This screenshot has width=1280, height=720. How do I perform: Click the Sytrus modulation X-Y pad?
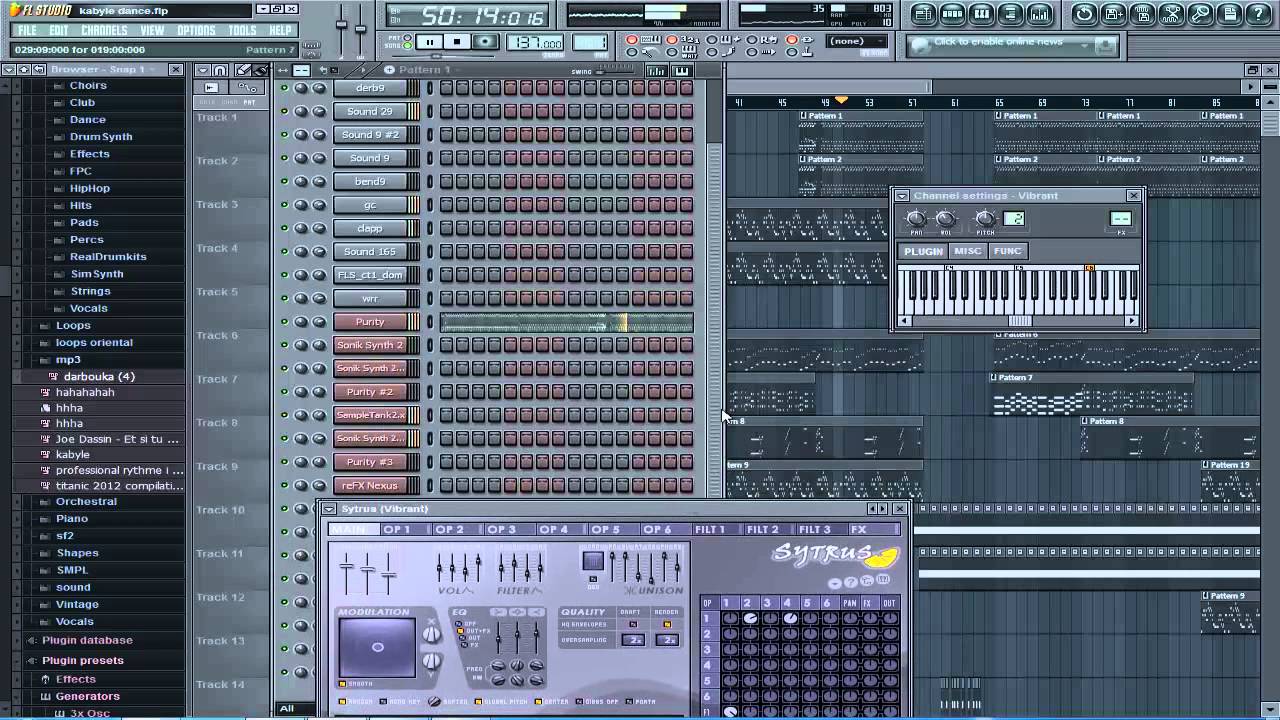377,647
